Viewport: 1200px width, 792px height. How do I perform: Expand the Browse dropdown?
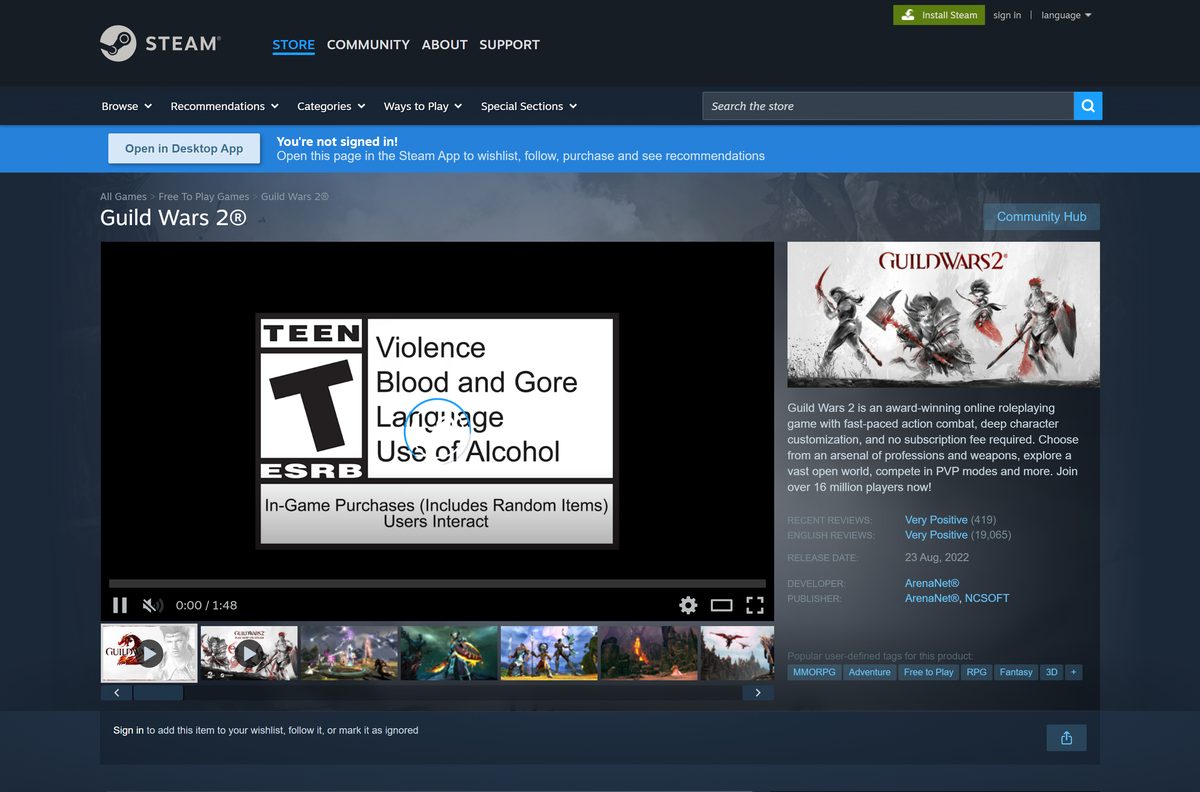pyautogui.click(x=127, y=106)
